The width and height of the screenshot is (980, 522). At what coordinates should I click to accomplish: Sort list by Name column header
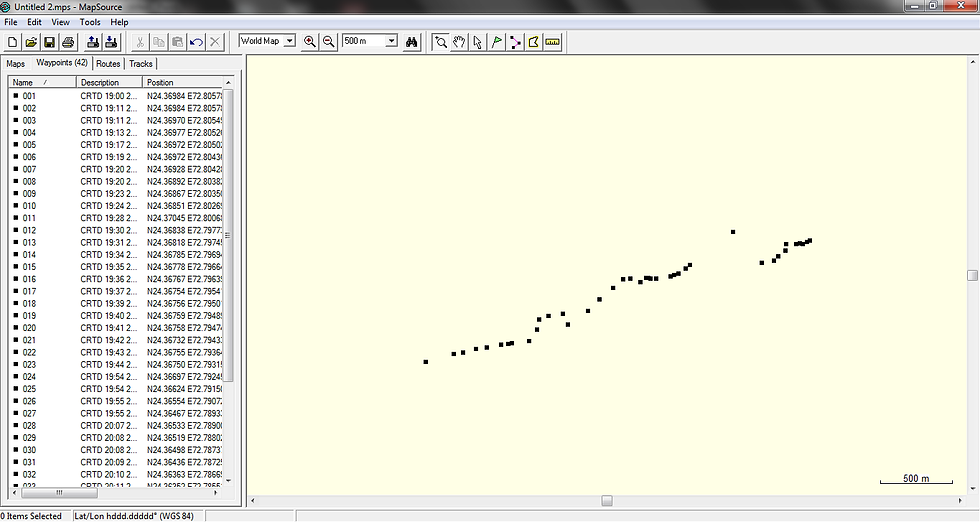pyautogui.click(x=42, y=83)
